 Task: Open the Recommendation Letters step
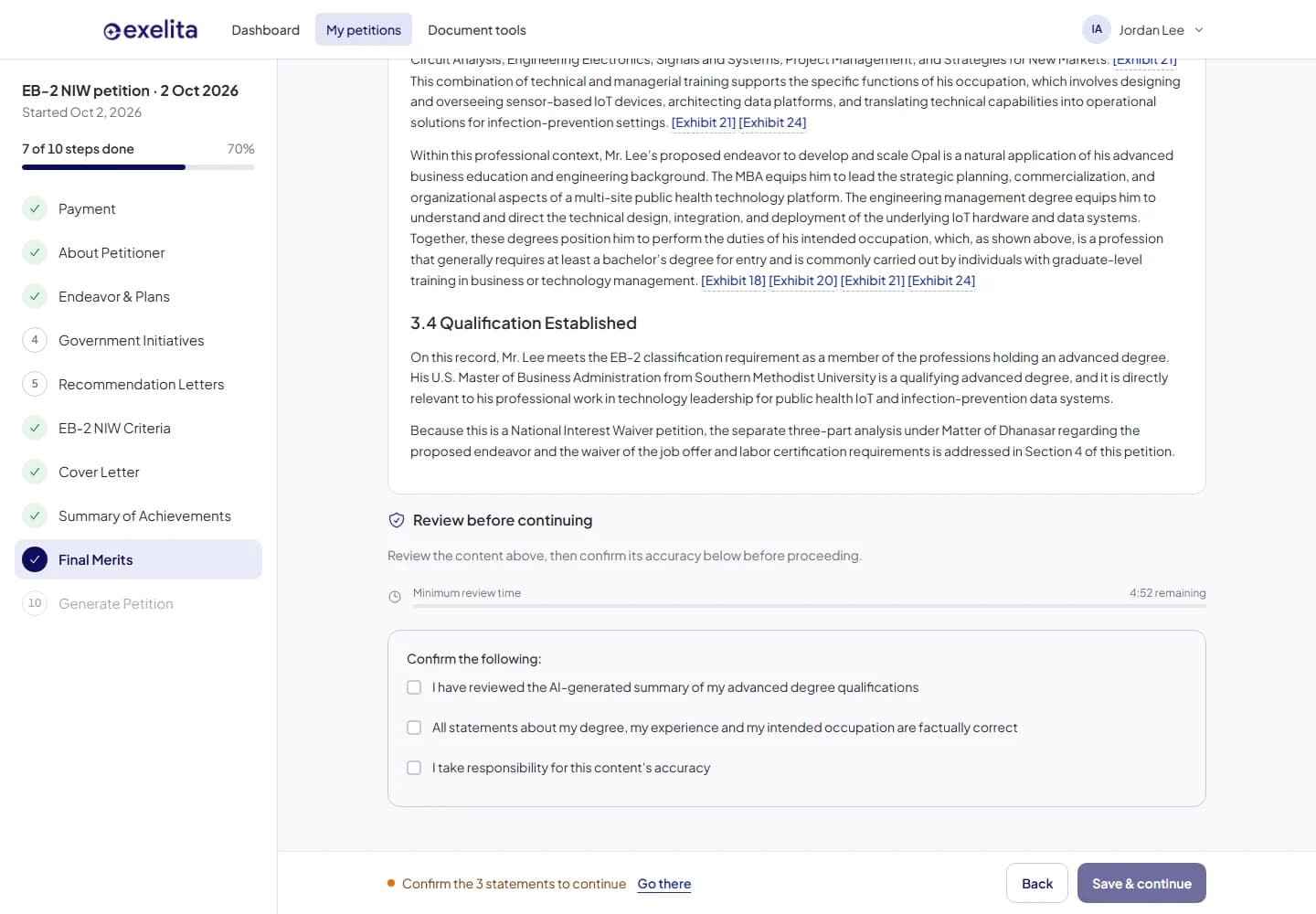click(139, 384)
